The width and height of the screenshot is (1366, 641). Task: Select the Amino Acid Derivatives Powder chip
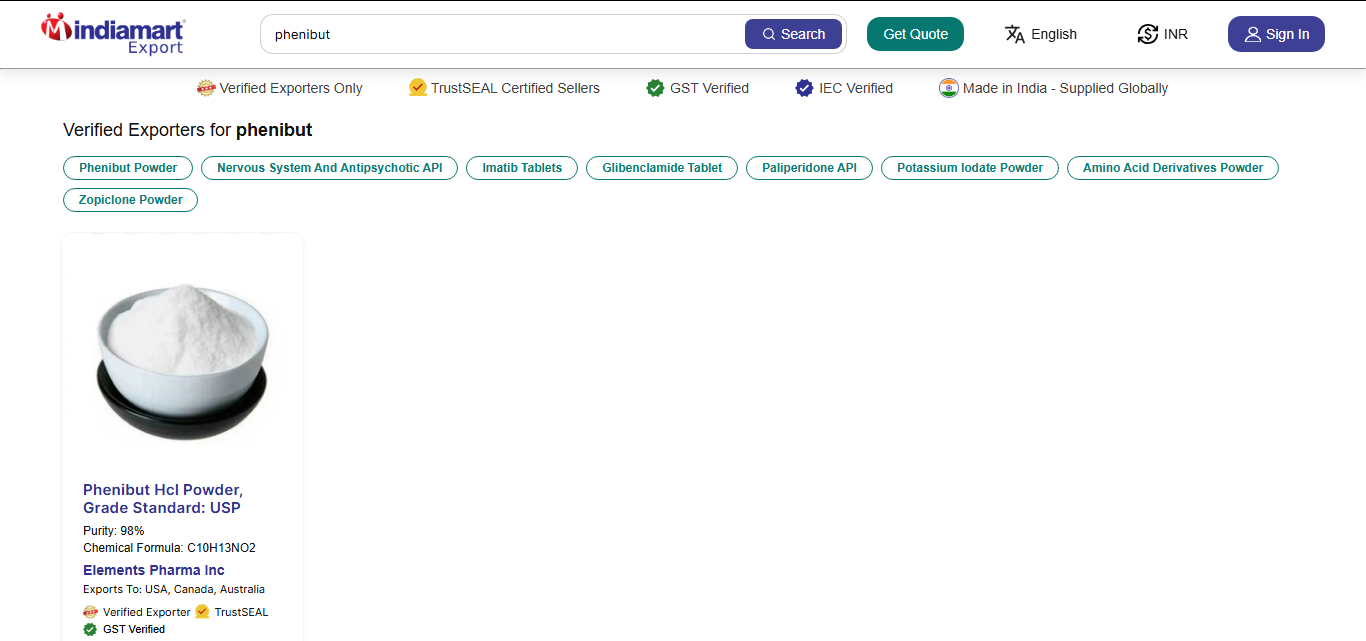[x=1173, y=168]
